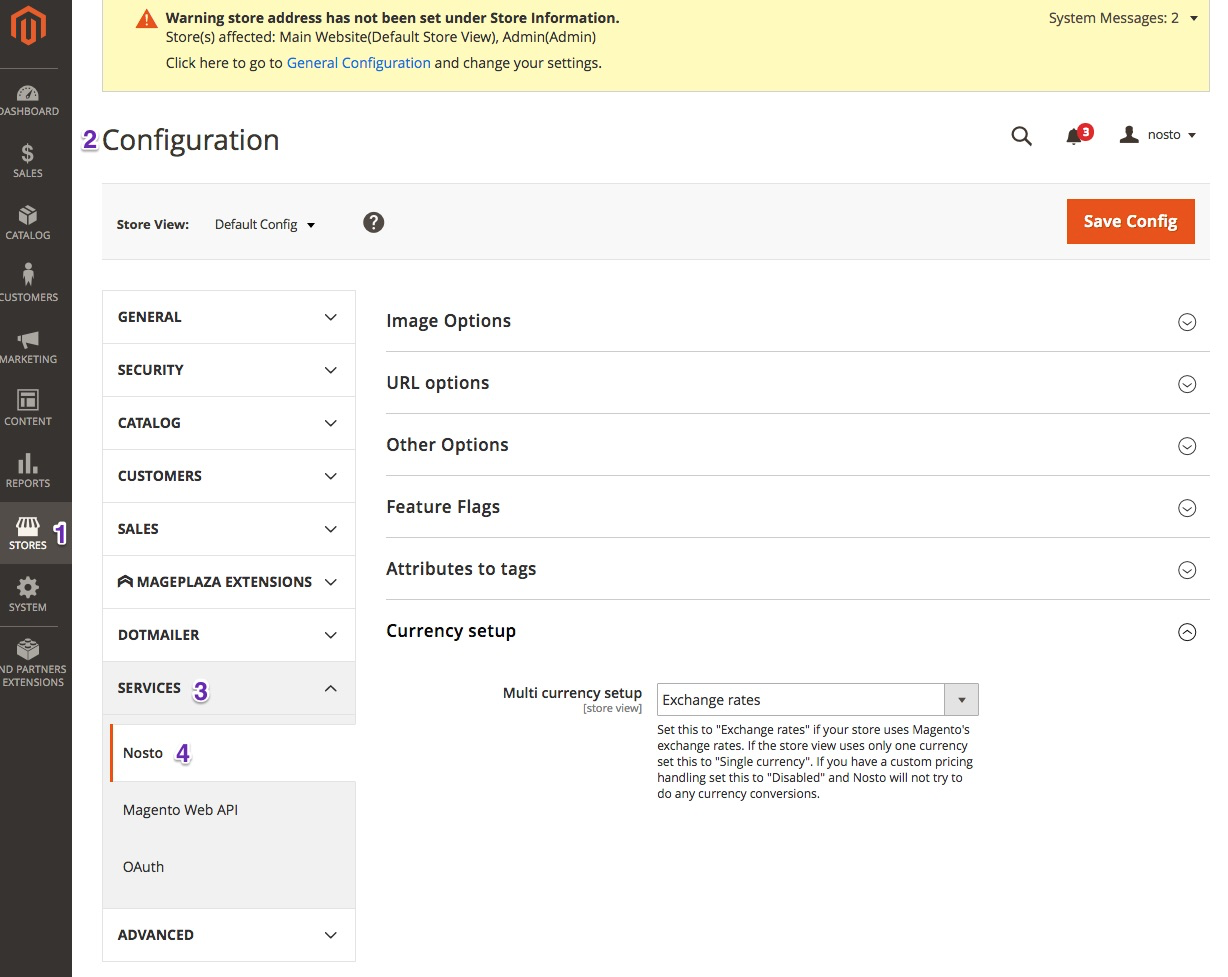Expand System Messages: 2 dropdown
The width and height of the screenshot is (1228, 977).
1123,18
